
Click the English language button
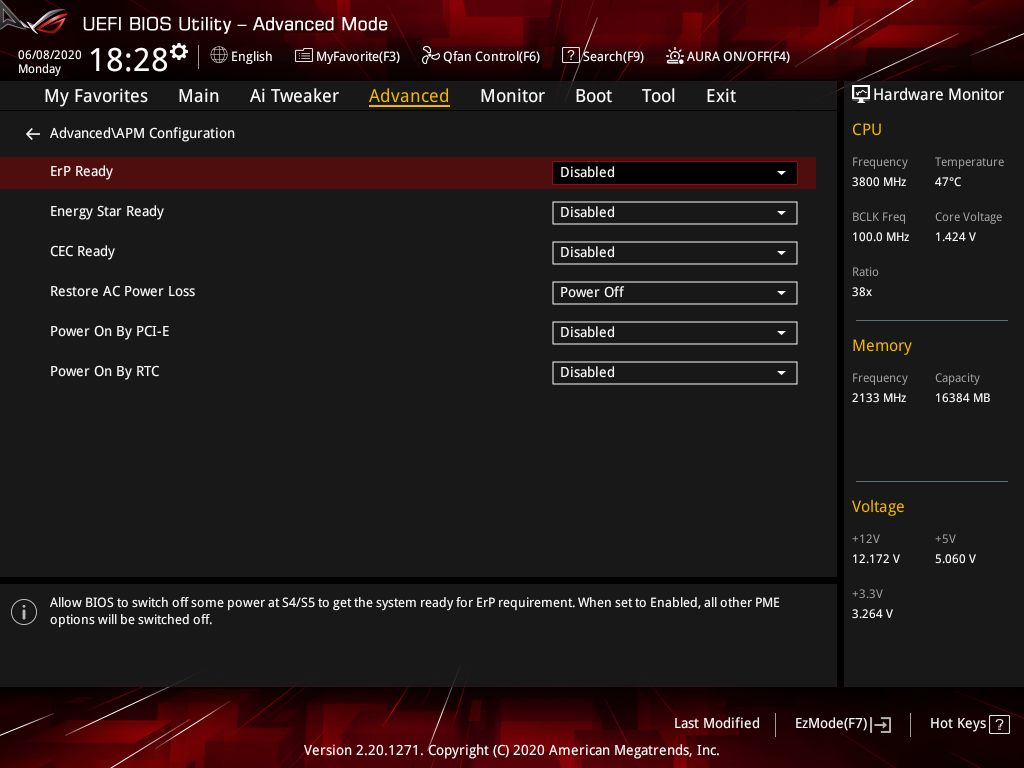[242, 56]
